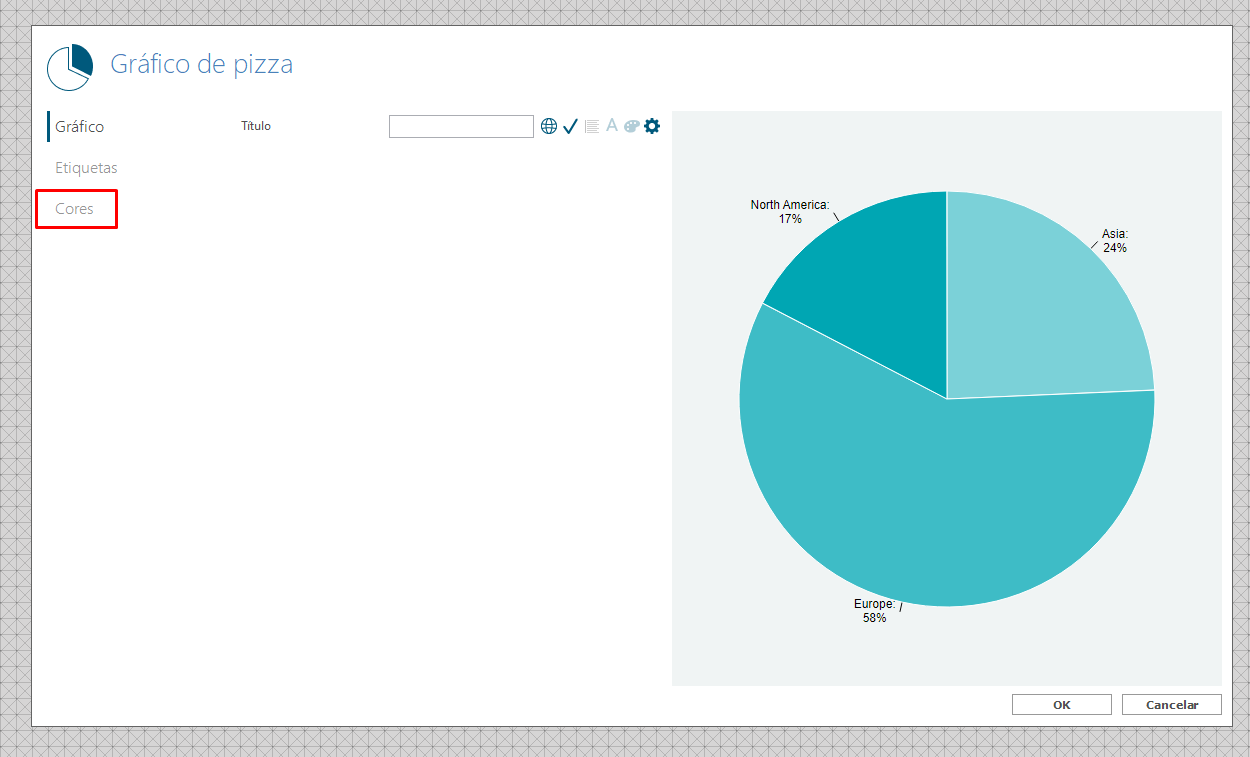Select the Gráfico tab
Viewport: 1250px width, 757px height.
coord(79,127)
